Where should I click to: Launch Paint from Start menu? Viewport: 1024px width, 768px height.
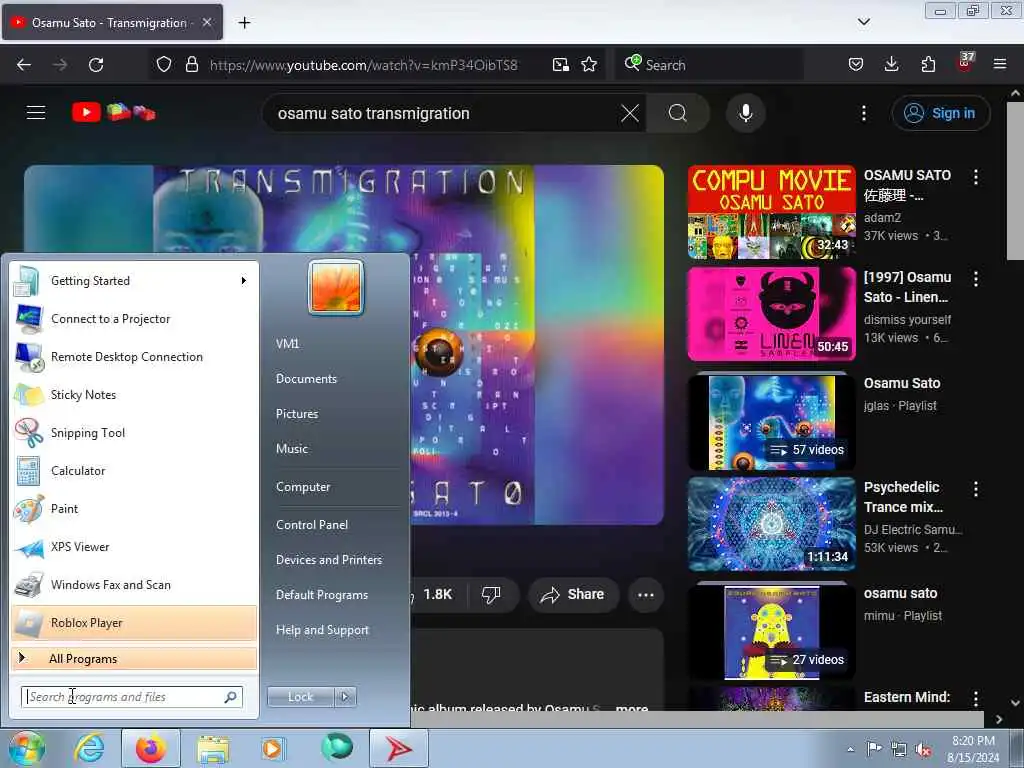click(x=134, y=508)
